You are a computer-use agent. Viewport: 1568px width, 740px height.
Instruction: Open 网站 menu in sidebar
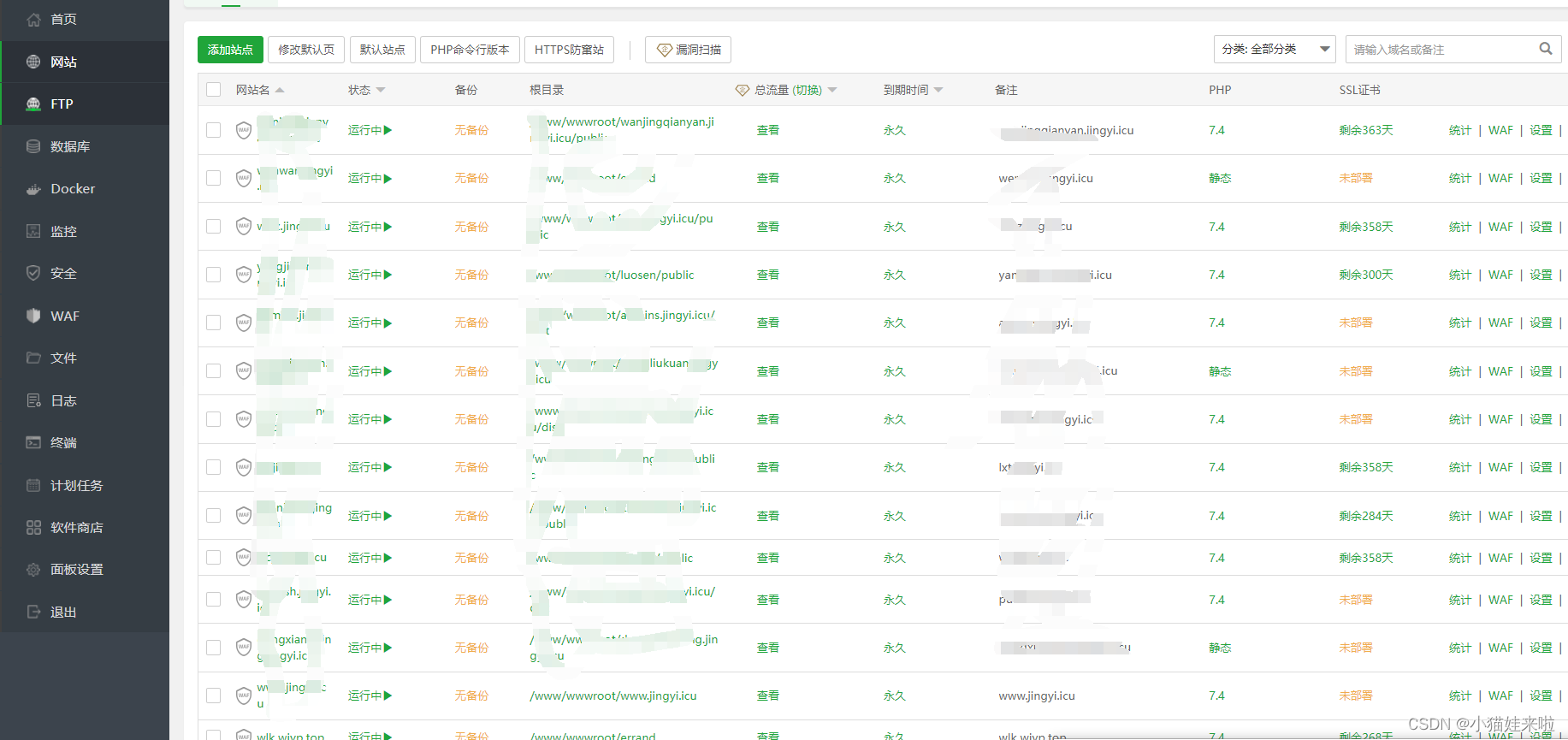point(85,62)
